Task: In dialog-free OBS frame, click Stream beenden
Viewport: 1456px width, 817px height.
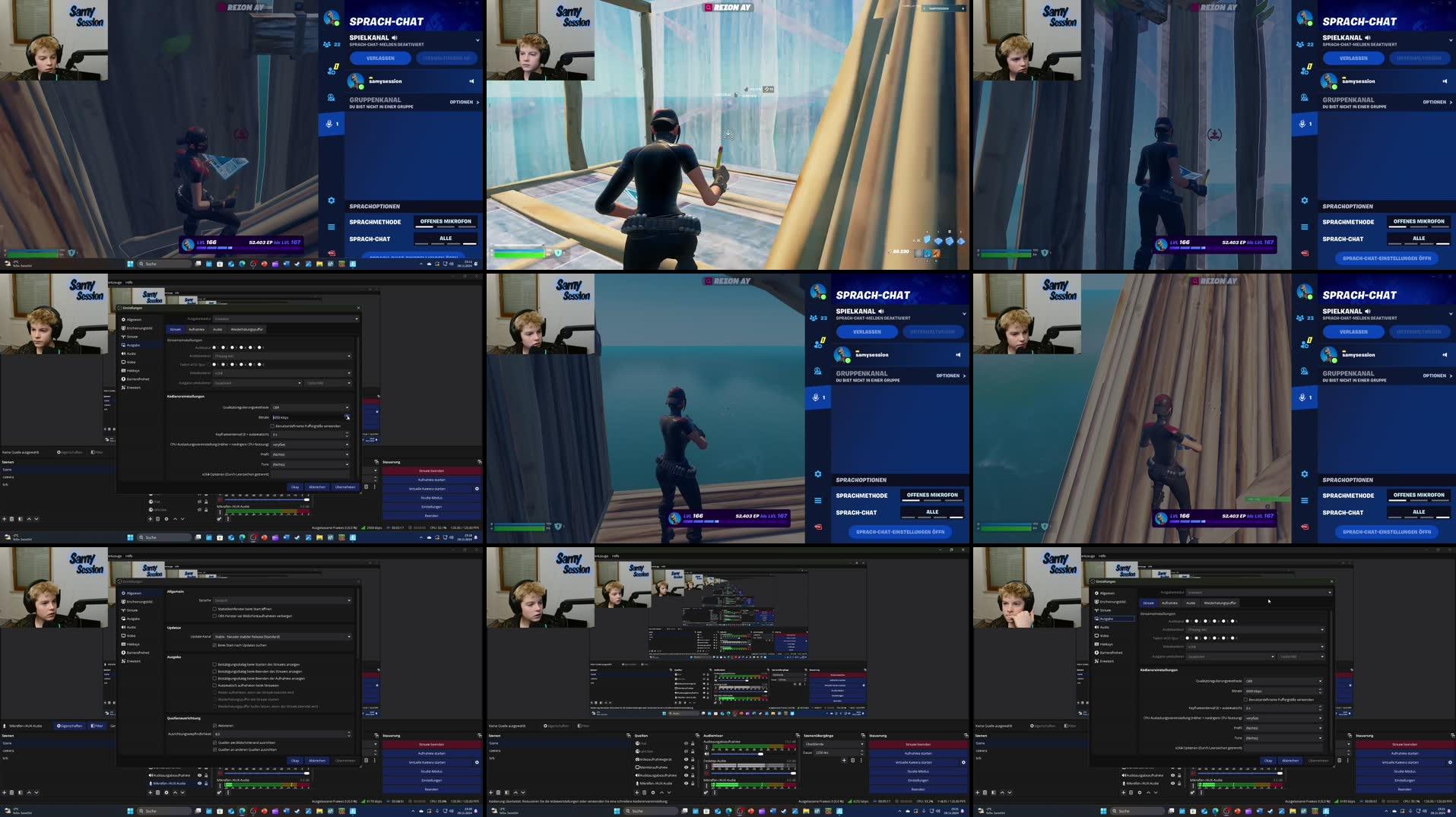Action: [918, 744]
